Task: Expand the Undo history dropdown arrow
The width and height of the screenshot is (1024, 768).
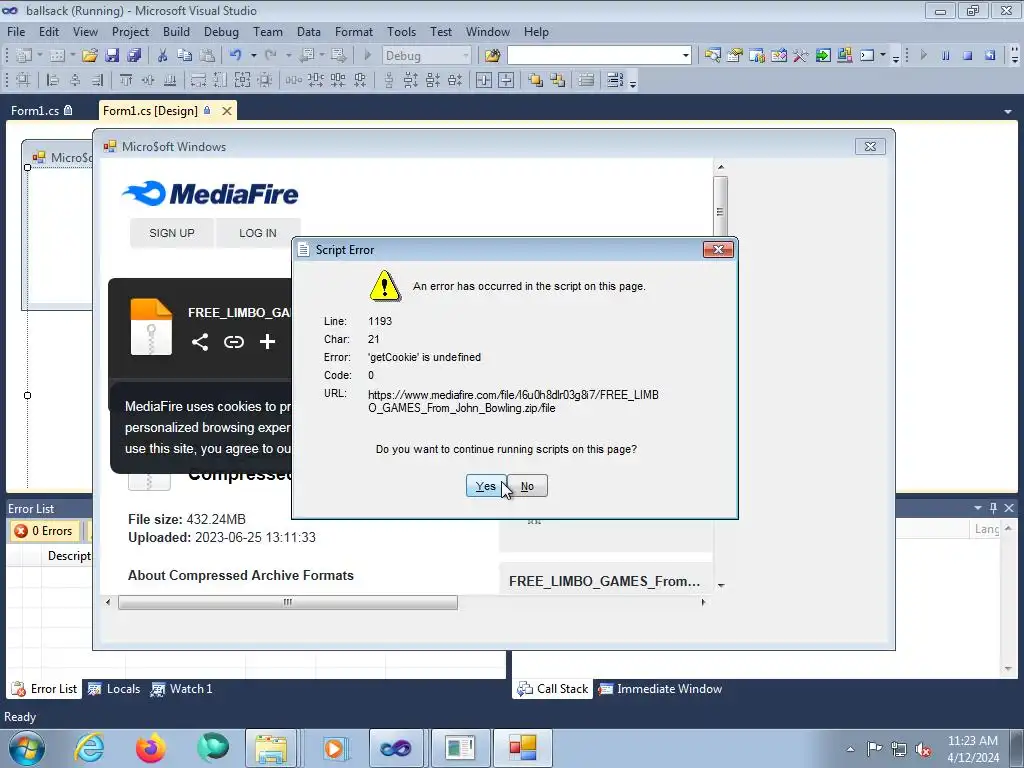Action: coord(253,56)
